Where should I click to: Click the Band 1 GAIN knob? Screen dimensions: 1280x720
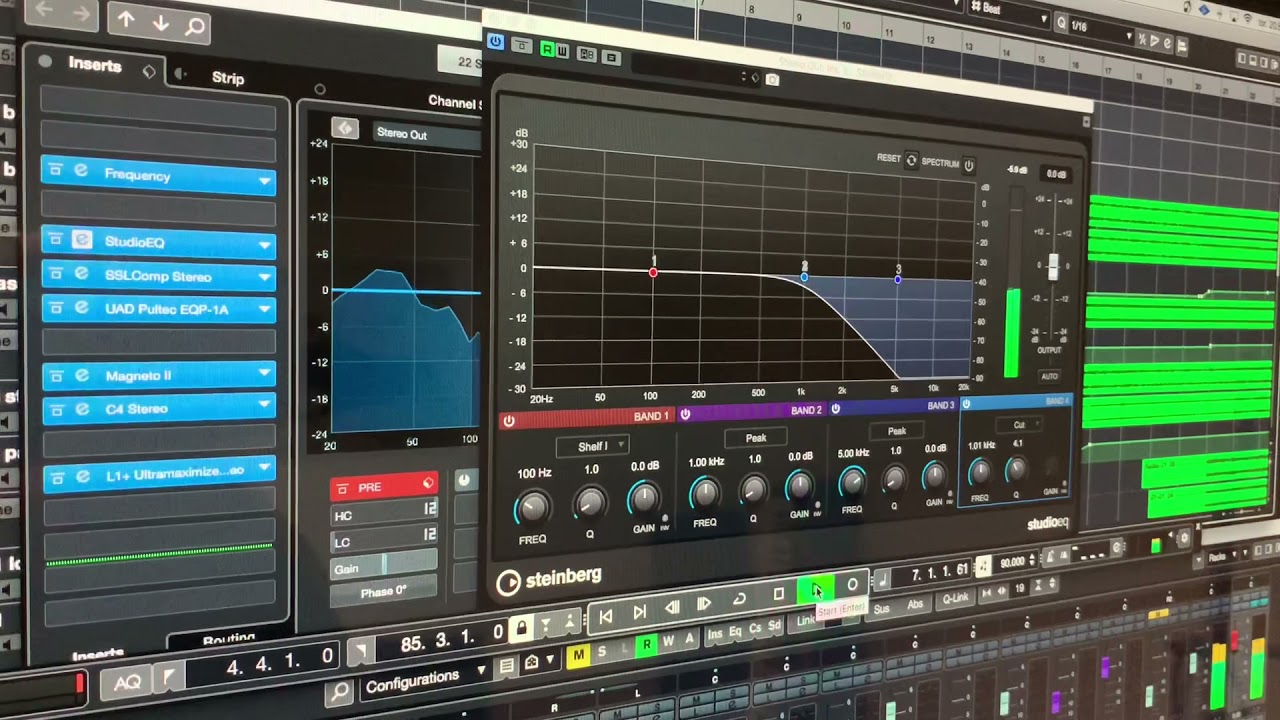pyautogui.click(x=644, y=498)
